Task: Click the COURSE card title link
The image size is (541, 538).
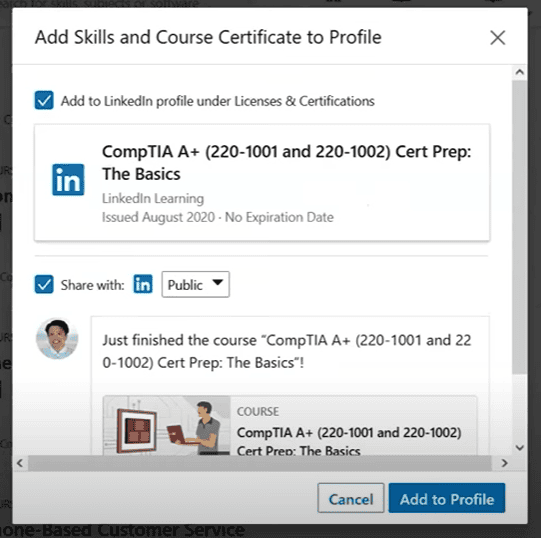Action: pyautogui.click(x=349, y=441)
